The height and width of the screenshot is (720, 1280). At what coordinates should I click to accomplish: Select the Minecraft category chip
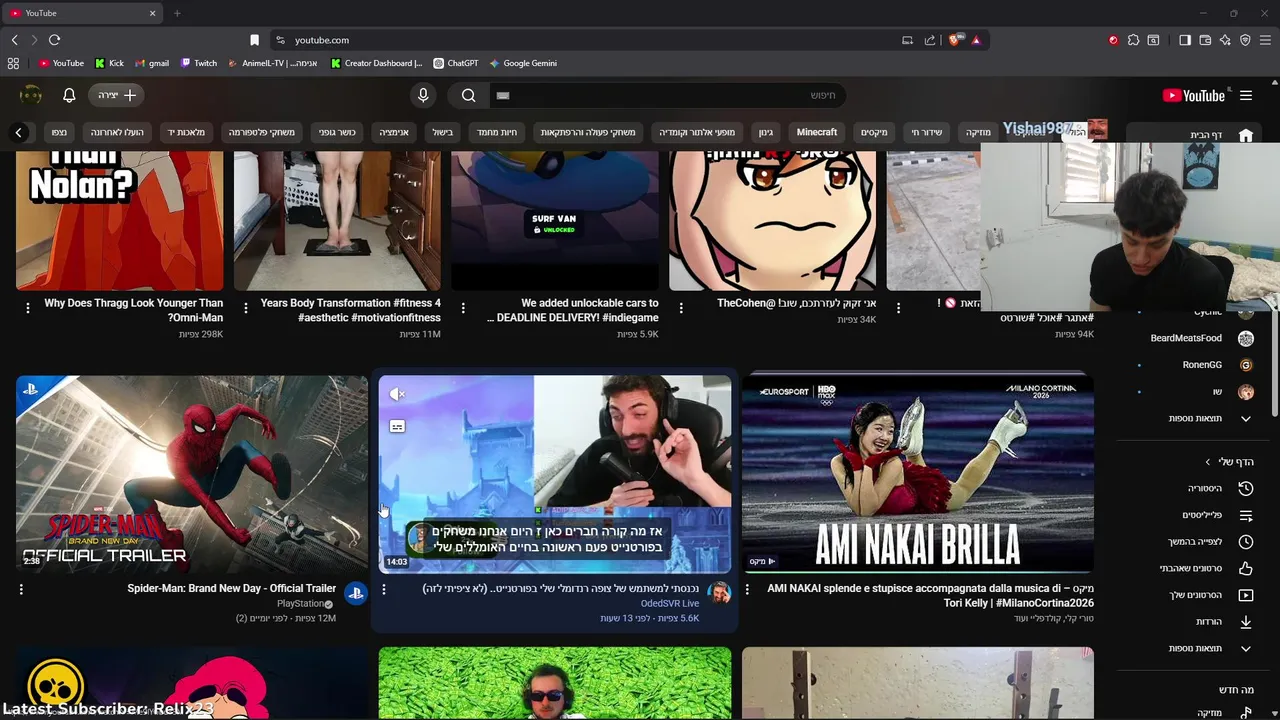click(817, 132)
